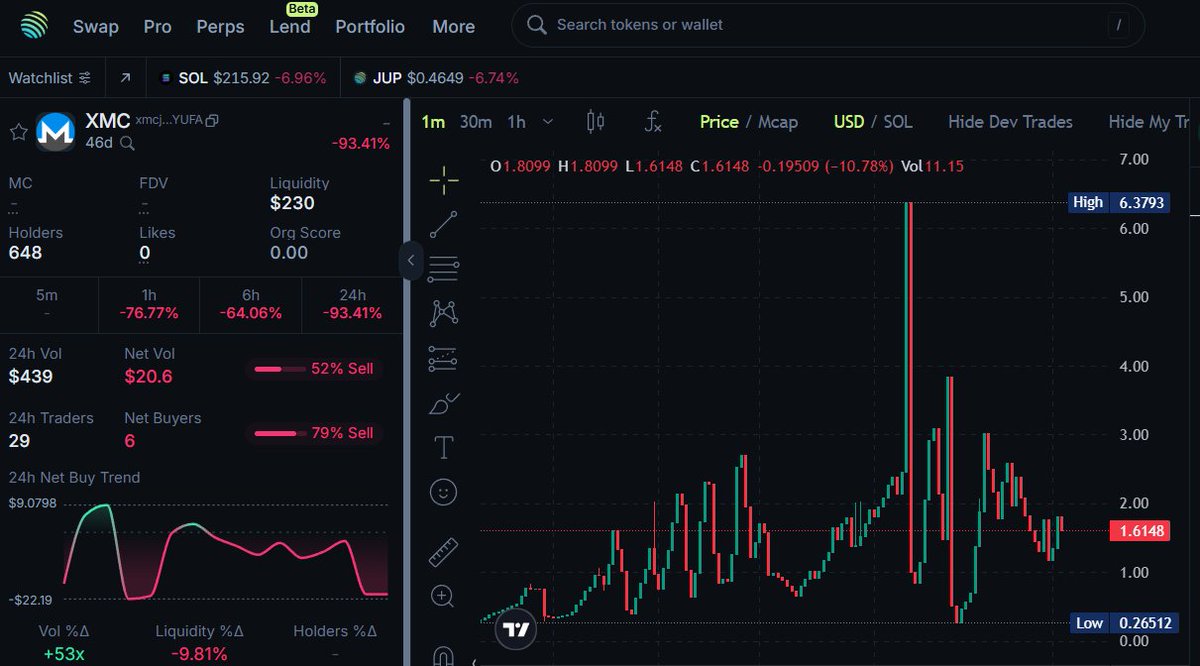Click the Net Vol $20.6 value
The image size is (1200, 666).
coord(148,377)
